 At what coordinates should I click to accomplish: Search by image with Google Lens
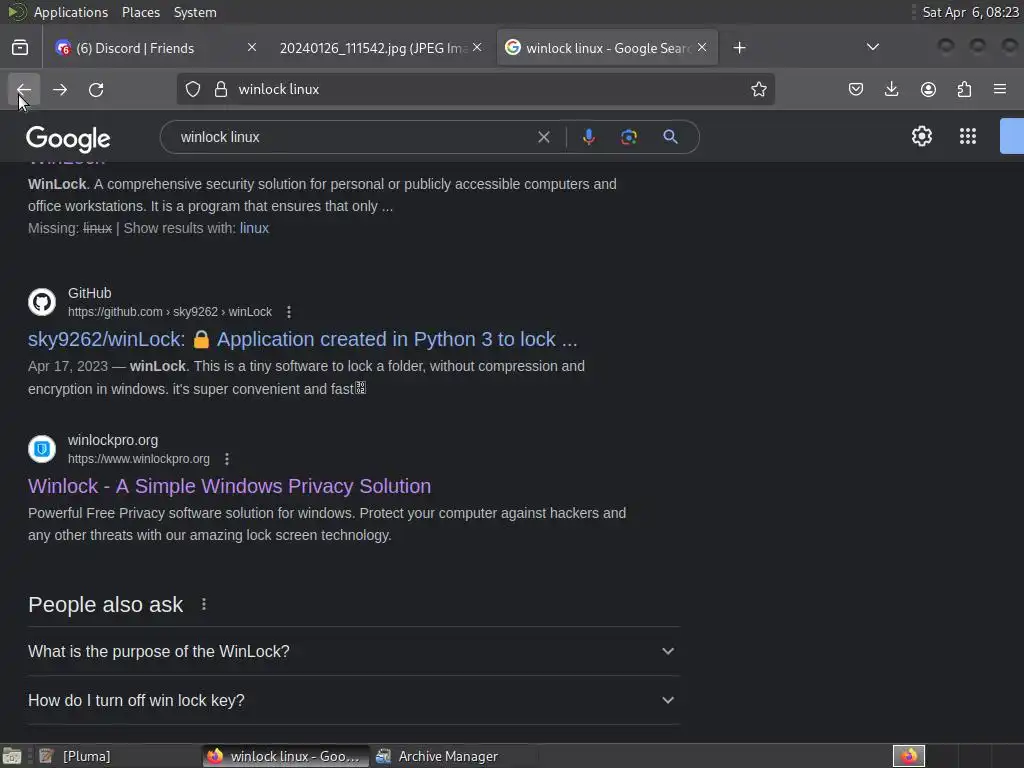click(629, 137)
